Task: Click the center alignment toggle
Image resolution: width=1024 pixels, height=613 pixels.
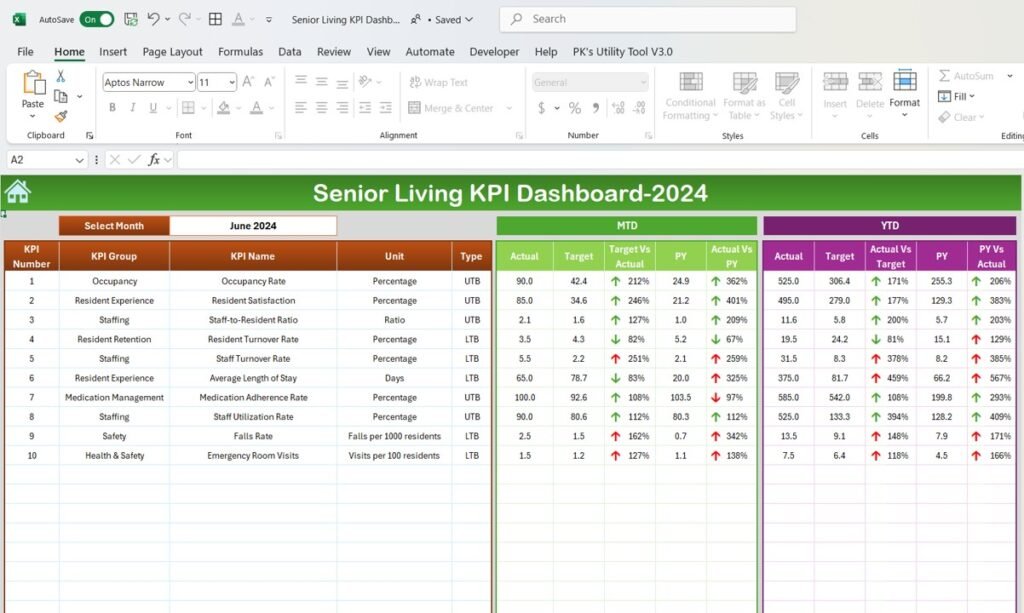Action: pyautogui.click(x=321, y=108)
